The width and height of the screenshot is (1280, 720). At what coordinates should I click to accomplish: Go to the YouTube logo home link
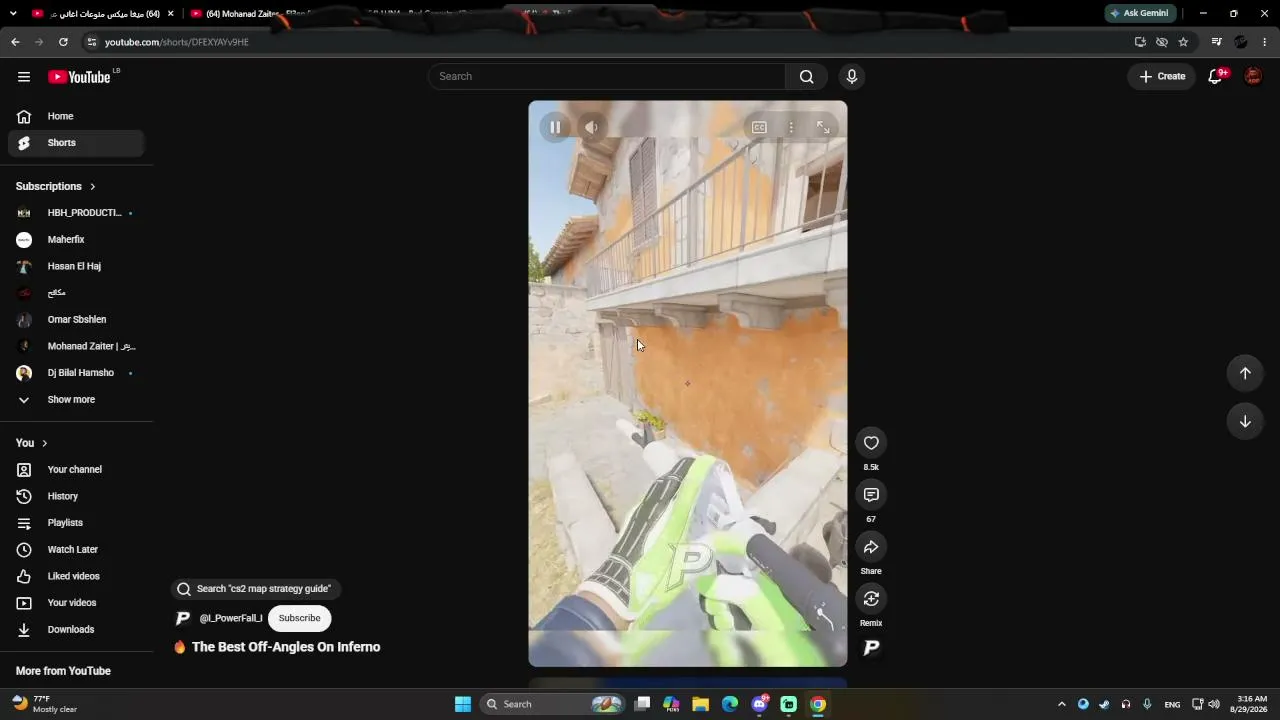click(x=79, y=77)
